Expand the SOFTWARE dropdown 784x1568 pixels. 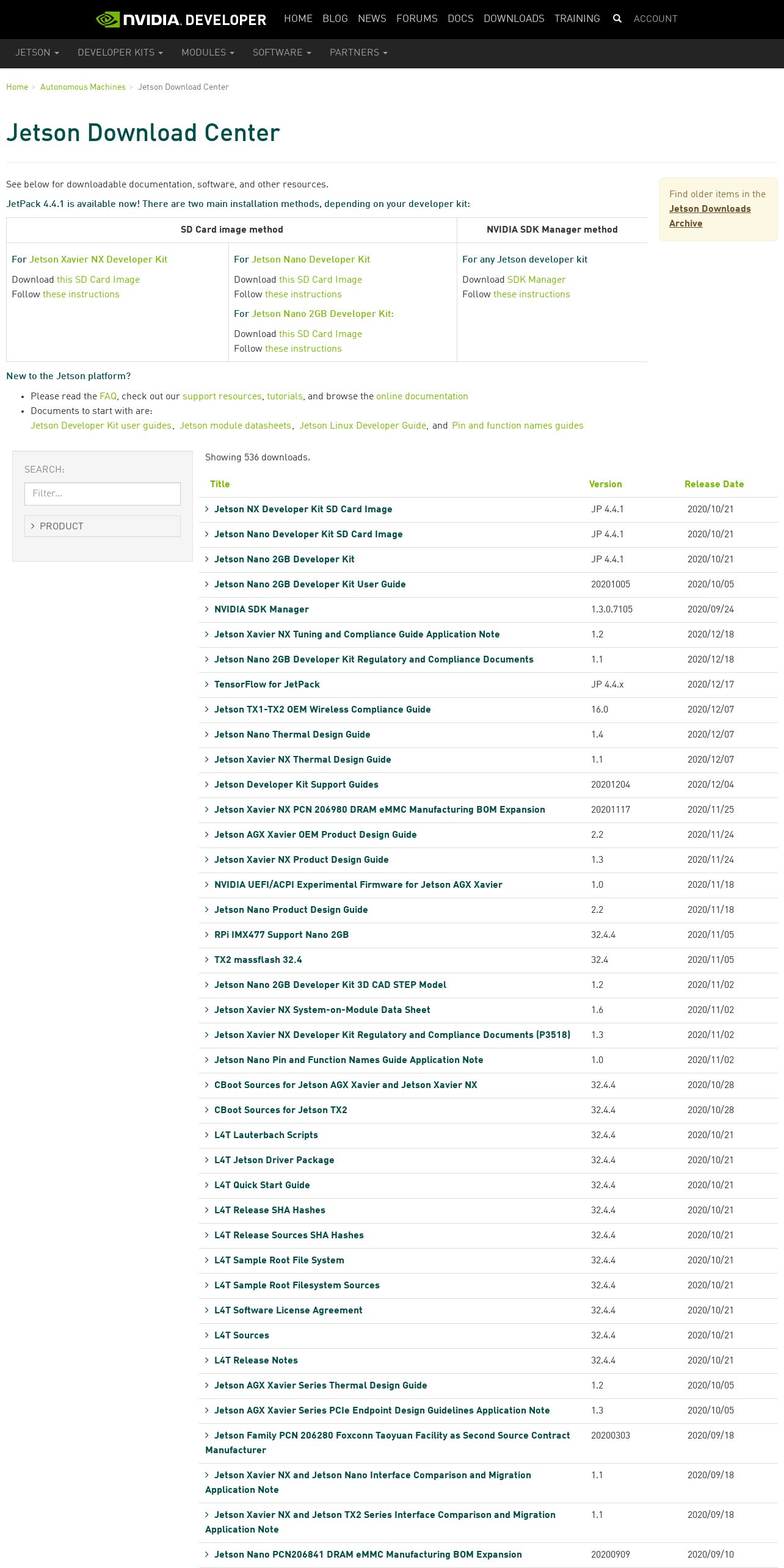[282, 53]
